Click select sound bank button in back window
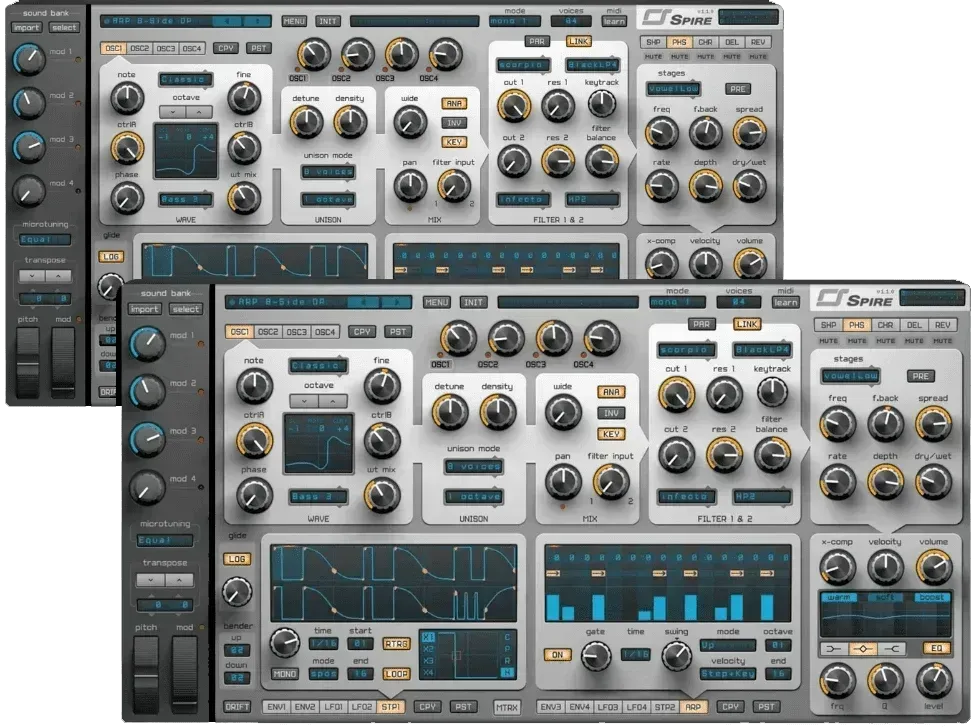 pyautogui.click(x=64, y=27)
